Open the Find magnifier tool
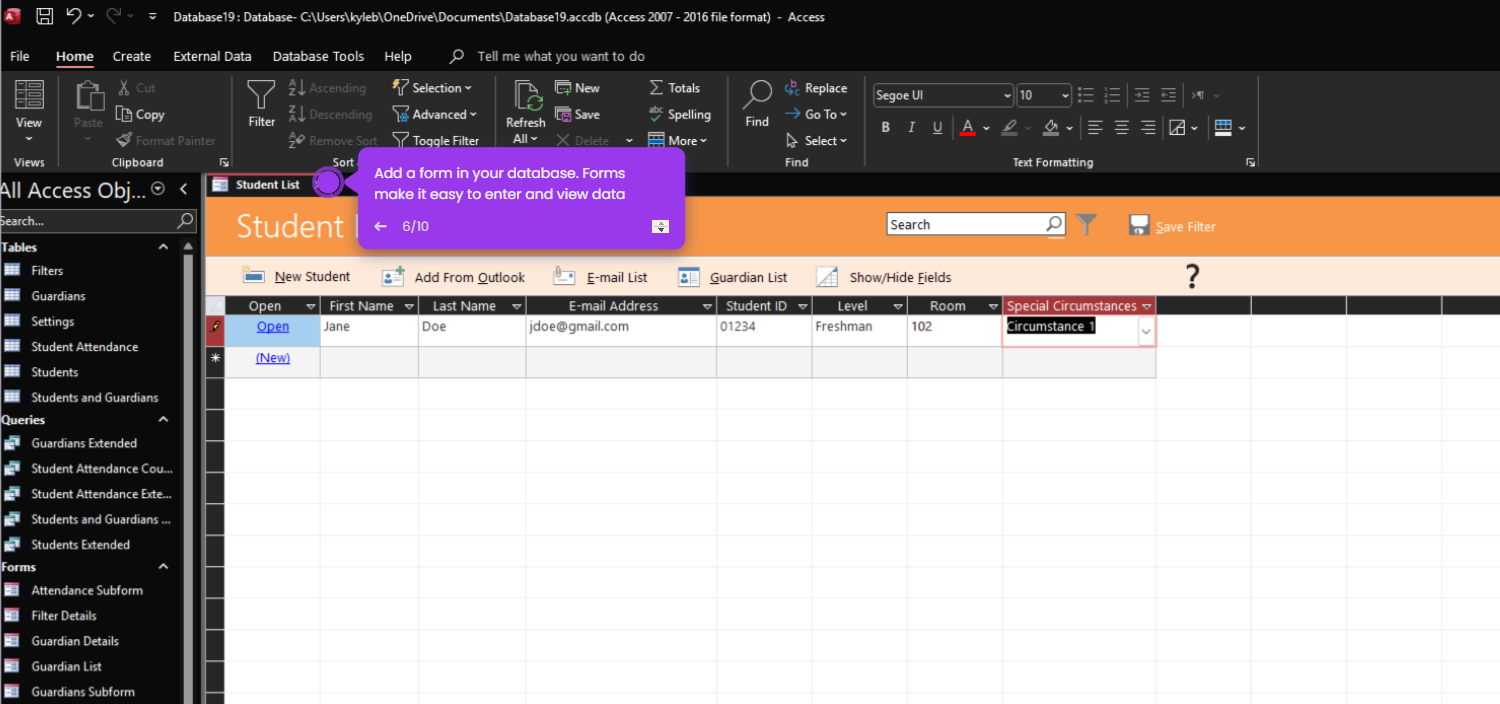The image size is (1500, 704). (757, 105)
